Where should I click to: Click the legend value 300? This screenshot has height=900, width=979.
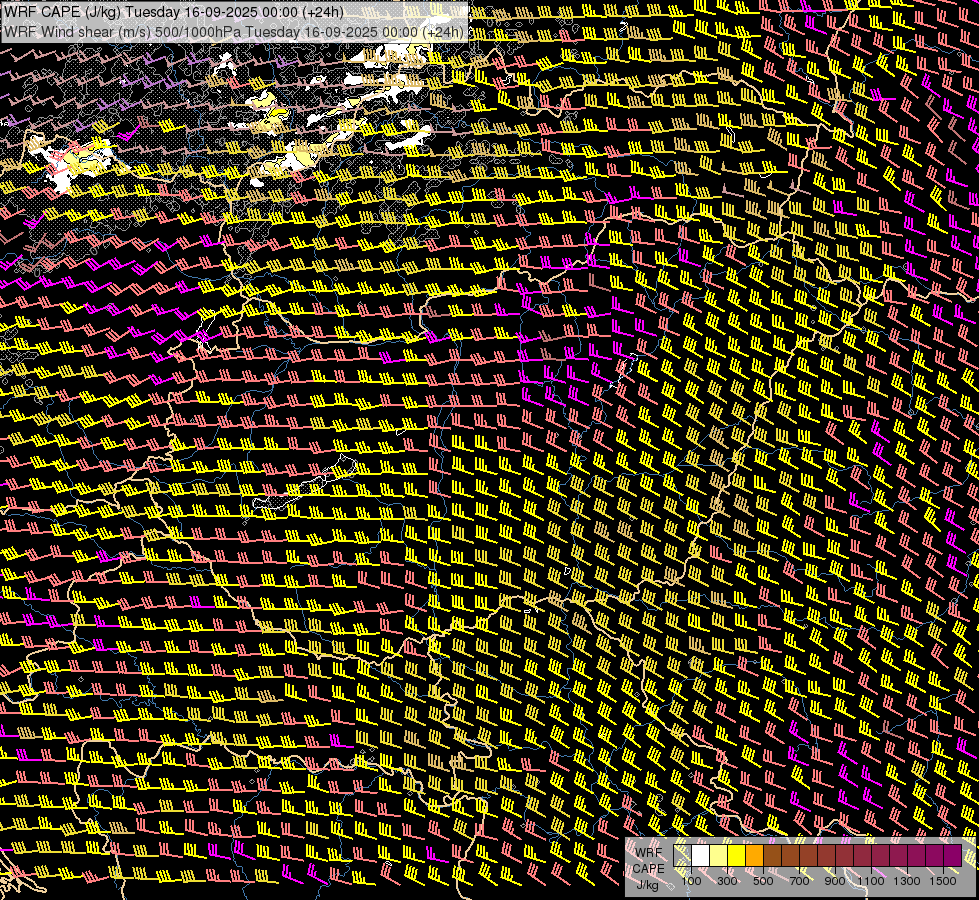pyautogui.click(x=727, y=881)
